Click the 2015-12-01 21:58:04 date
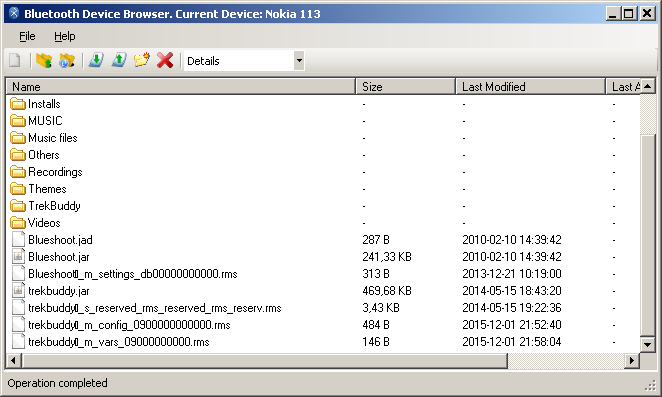Screen dimensions: 662x397 pyautogui.click(x=512, y=341)
